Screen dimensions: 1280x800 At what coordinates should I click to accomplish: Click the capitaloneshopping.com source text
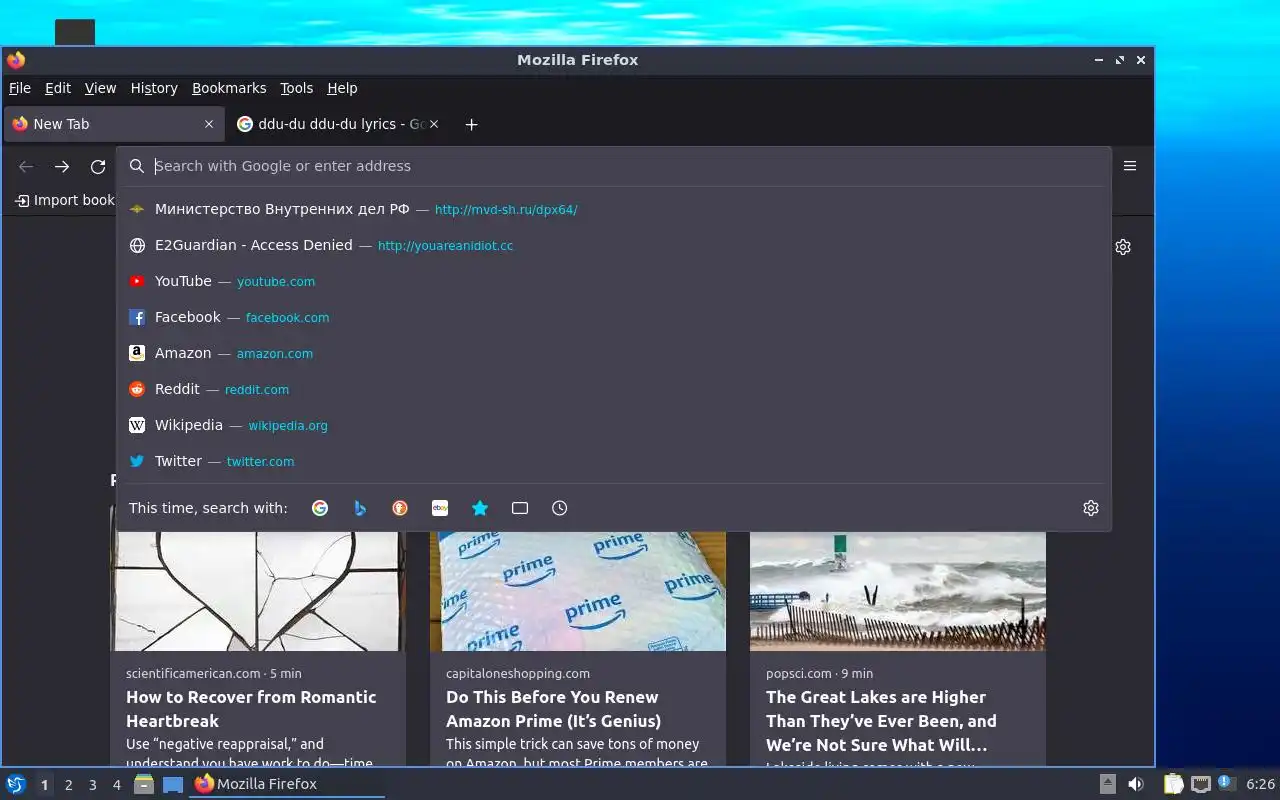518,673
